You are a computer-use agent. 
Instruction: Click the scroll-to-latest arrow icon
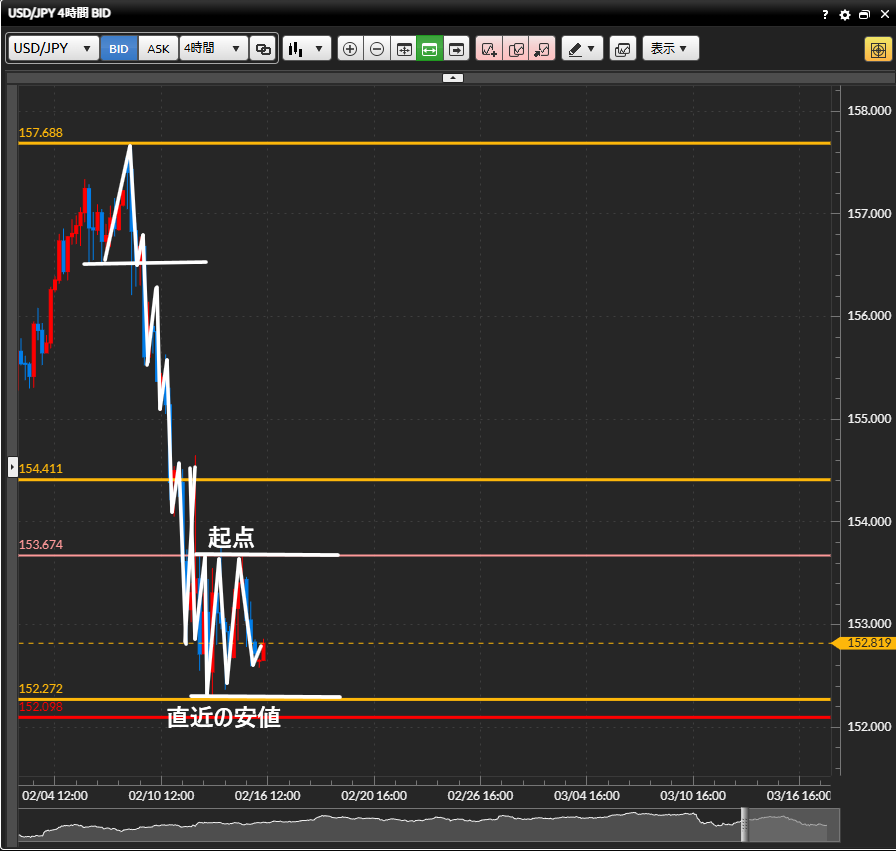coord(457,49)
